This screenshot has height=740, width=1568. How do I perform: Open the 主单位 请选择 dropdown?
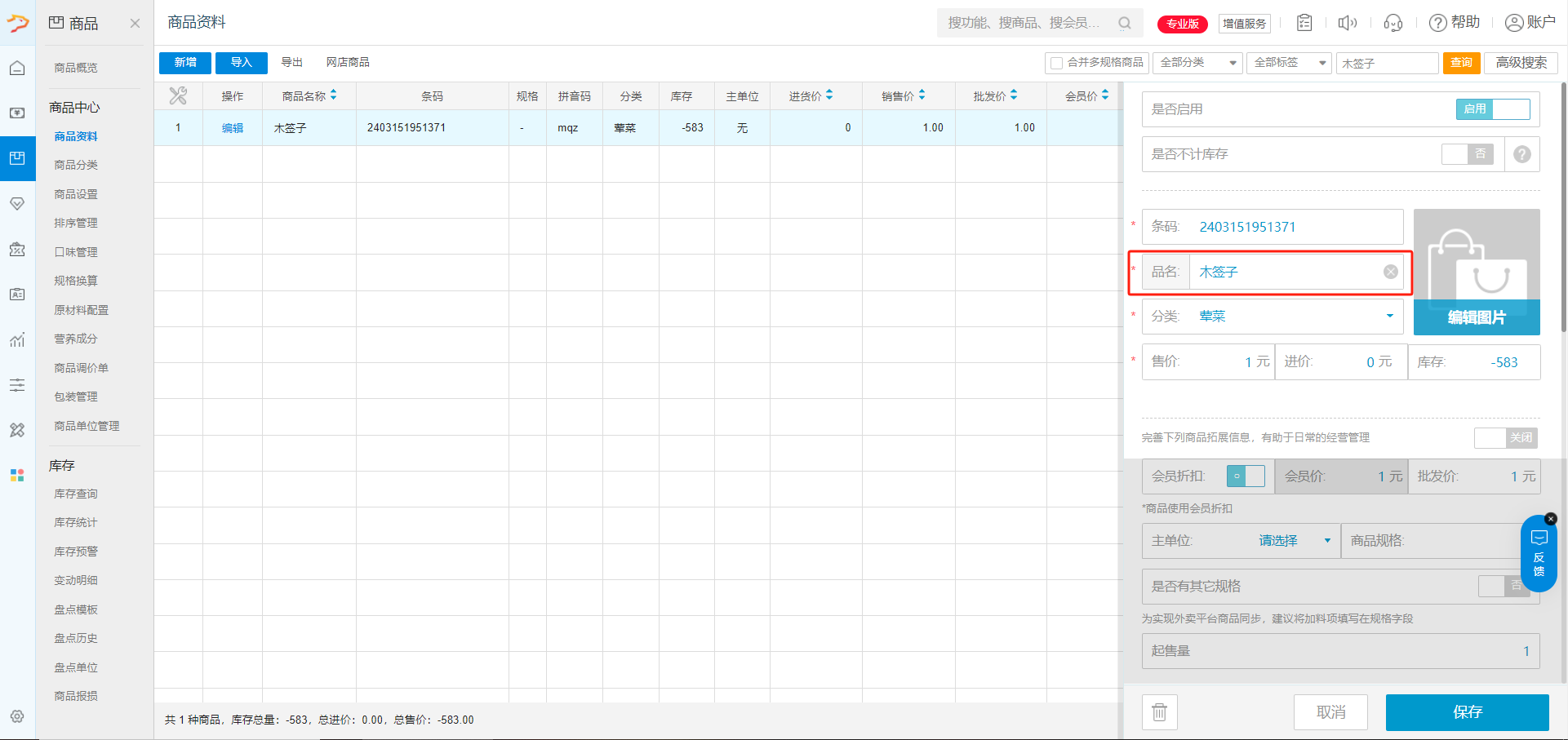coord(1294,541)
